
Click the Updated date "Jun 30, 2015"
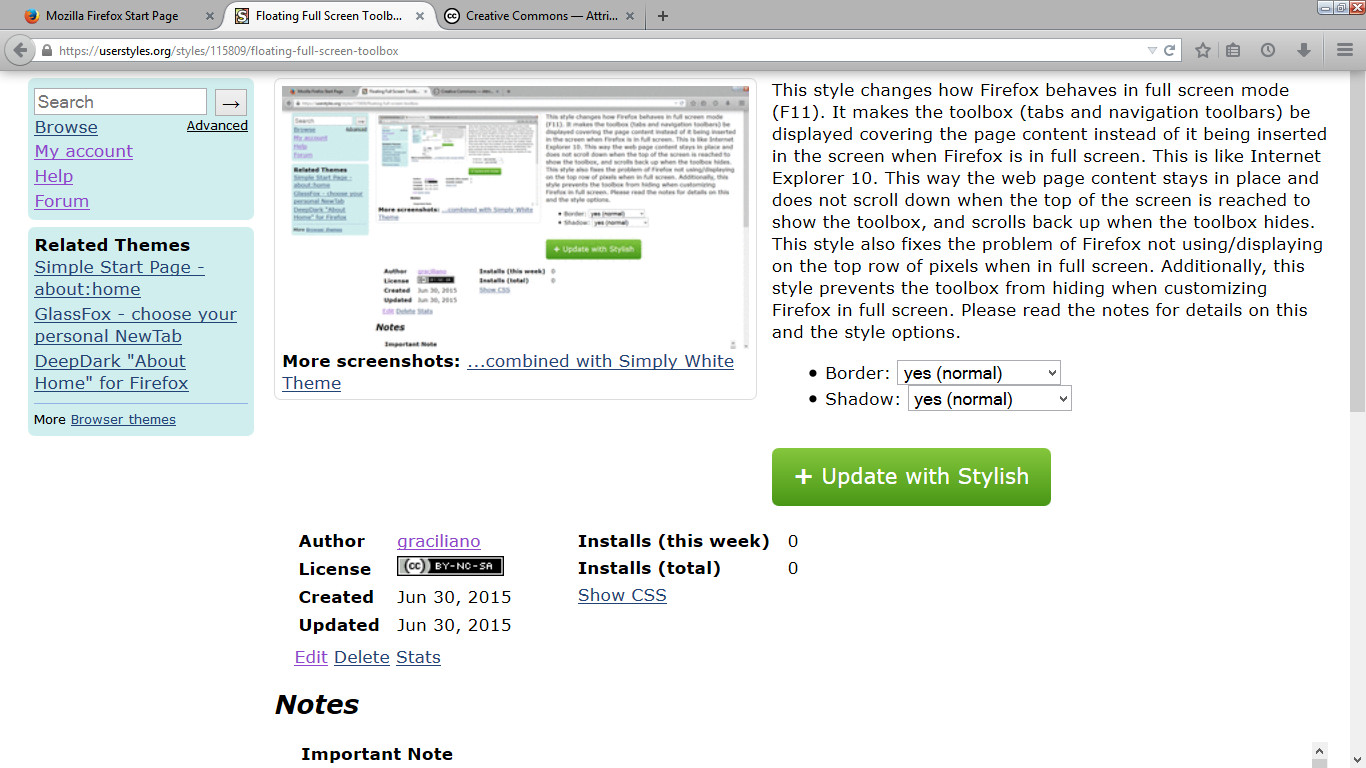coord(454,625)
